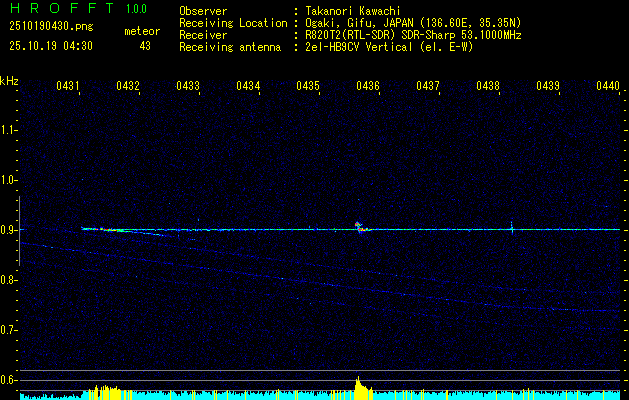Click the "meteor" label
The width and height of the screenshot is (629, 400).
pyautogui.click(x=142, y=31)
